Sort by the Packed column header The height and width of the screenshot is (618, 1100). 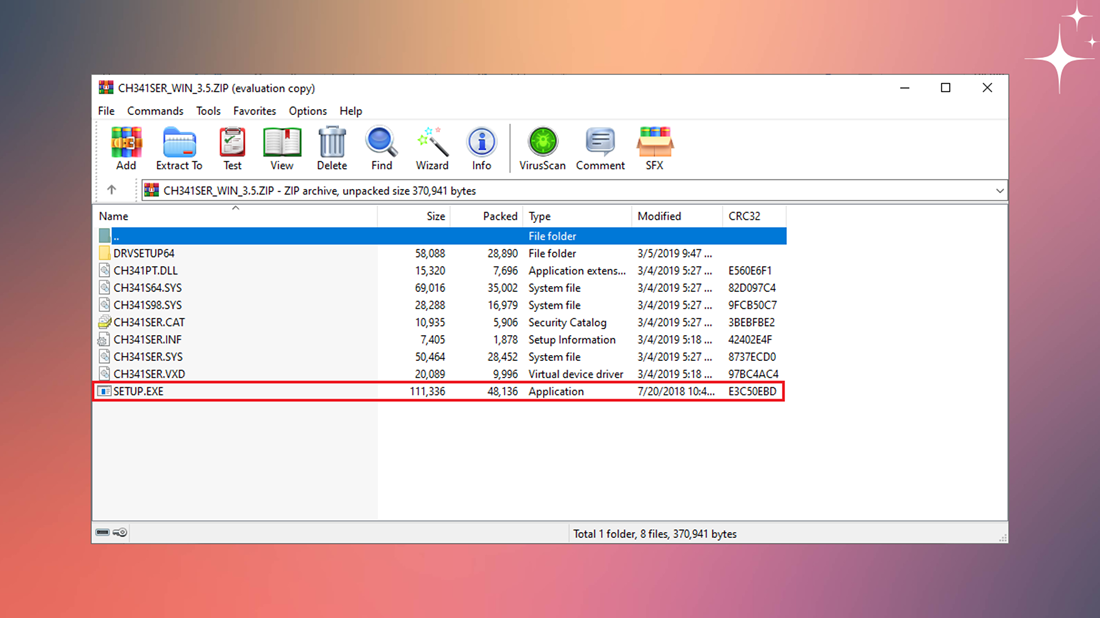tap(487, 216)
